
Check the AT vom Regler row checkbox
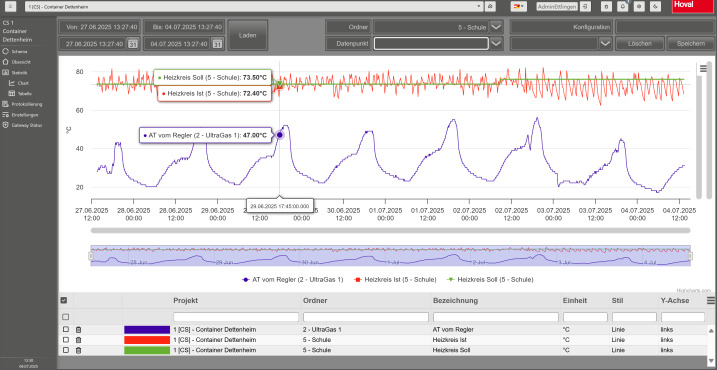click(x=66, y=329)
